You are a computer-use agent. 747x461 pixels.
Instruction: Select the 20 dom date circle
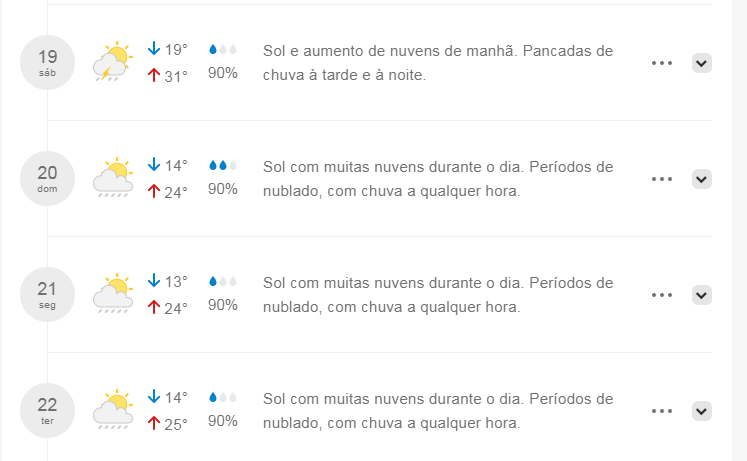pyautogui.click(x=47, y=179)
